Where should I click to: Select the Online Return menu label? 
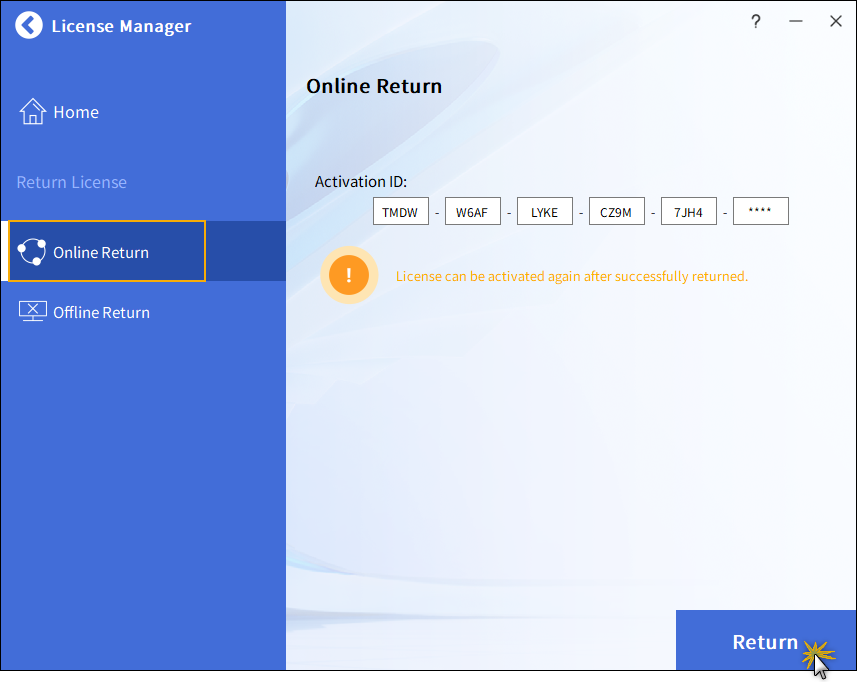(x=101, y=252)
